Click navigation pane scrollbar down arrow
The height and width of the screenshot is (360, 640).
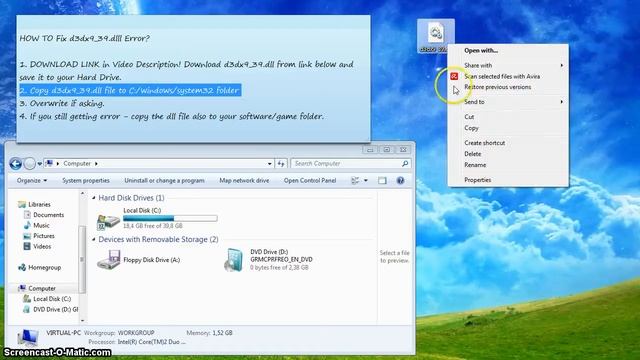click(82, 321)
